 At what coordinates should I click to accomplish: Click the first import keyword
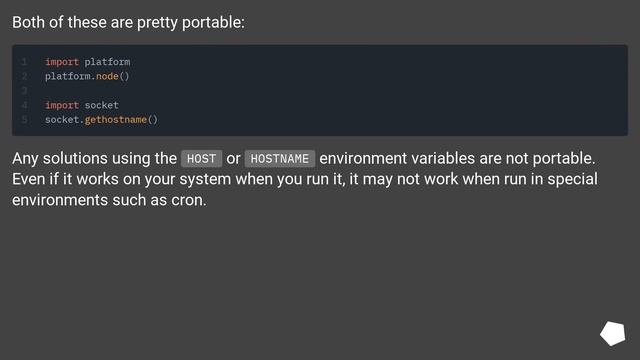[62, 62]
